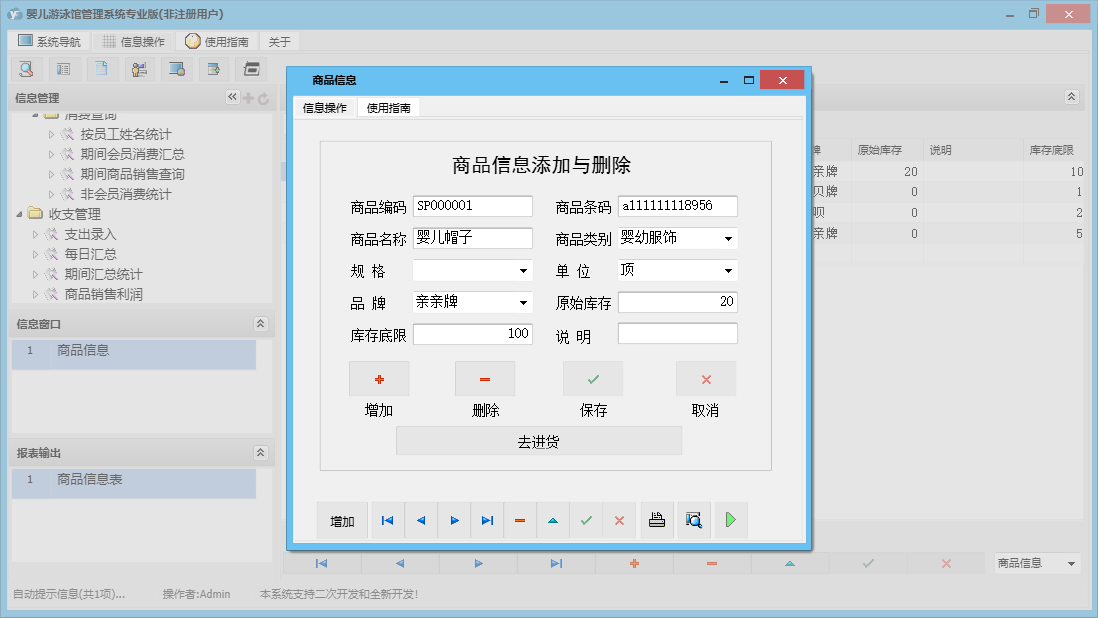Click the blank document icon in the toolbar
Image resolution: width=1098 pixels, height=618 pixels.
pos(100,68)
